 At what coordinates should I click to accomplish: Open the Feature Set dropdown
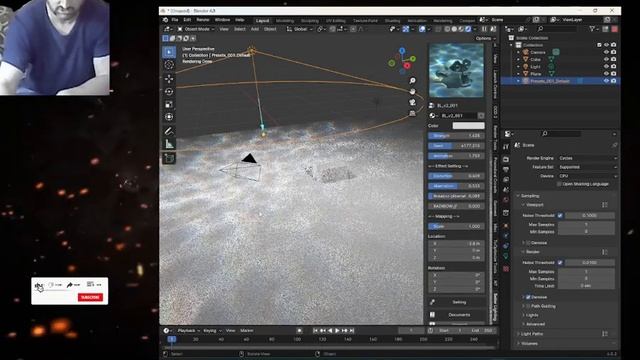point(587,167)
